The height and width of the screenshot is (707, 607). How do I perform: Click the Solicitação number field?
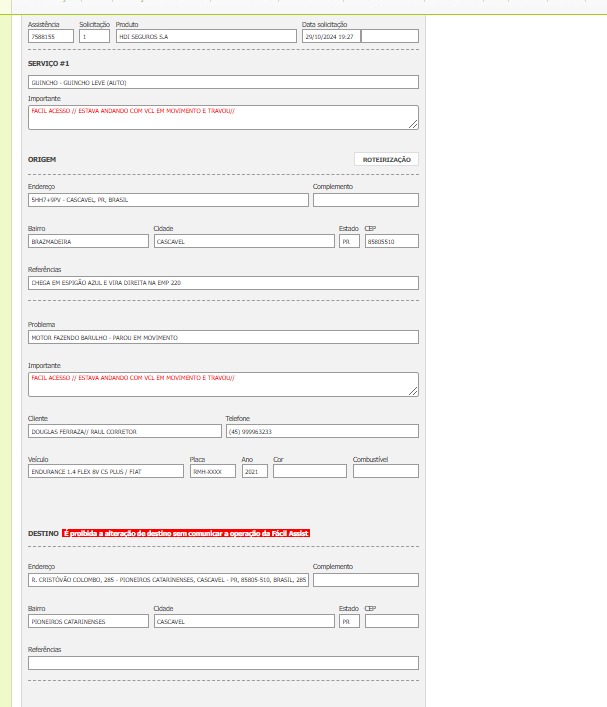(94, 36)
